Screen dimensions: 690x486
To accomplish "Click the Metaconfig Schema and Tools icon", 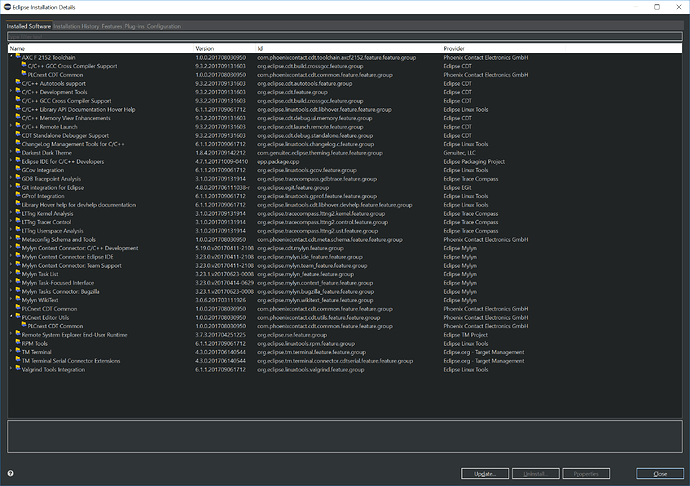I will (x=18, y=239).
